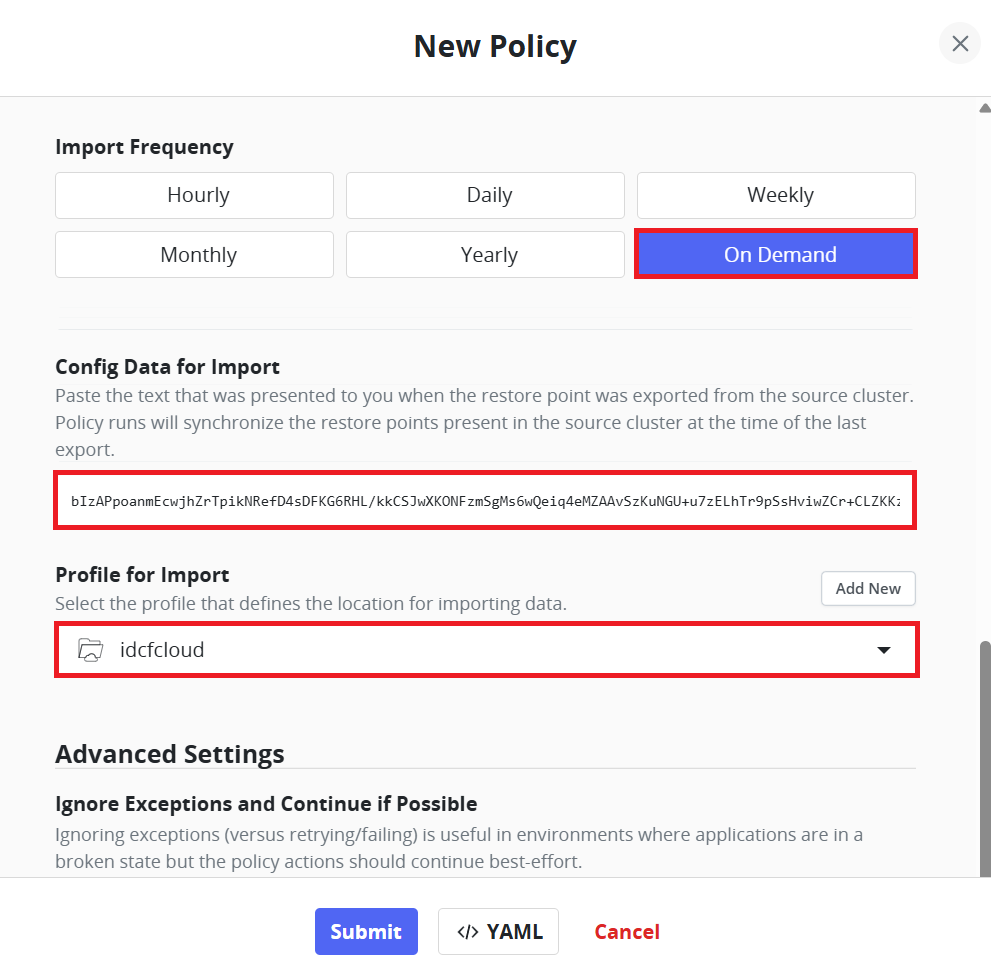This screenshot has width=991, height=978.
Task: Cancel the policy creation
Action: point(626,931)
